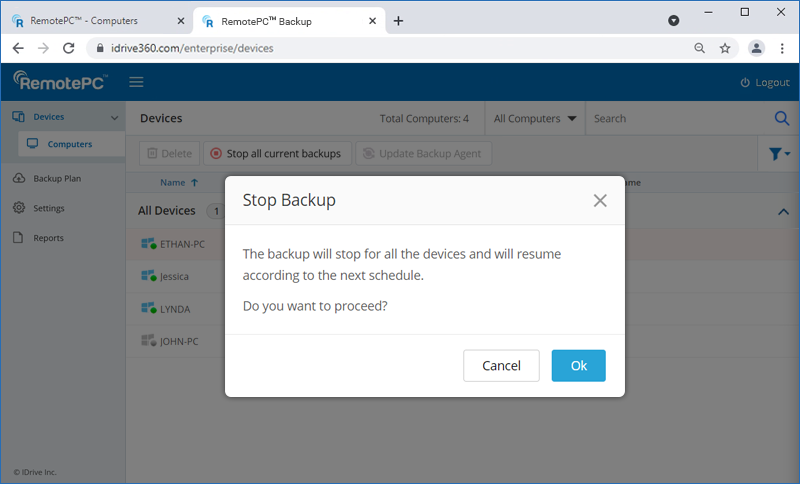The height and width of the screenshot is (484, 800).
Task: Collapse the All Devices group
Action: [783, 211]
